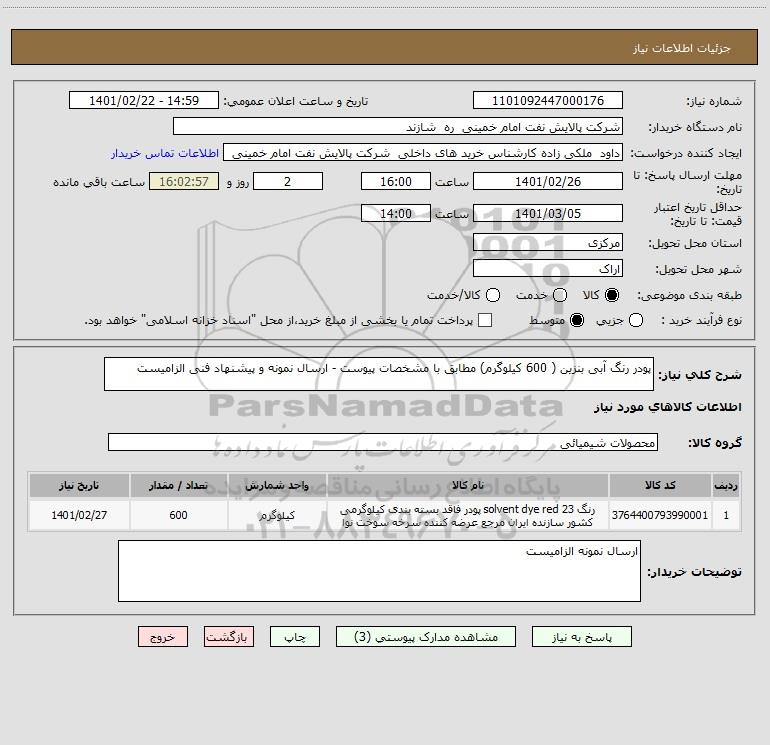Viewport: 770px width, 745px height.
Task: Click the شهر محل تحویل label
Action: [699, 269]
